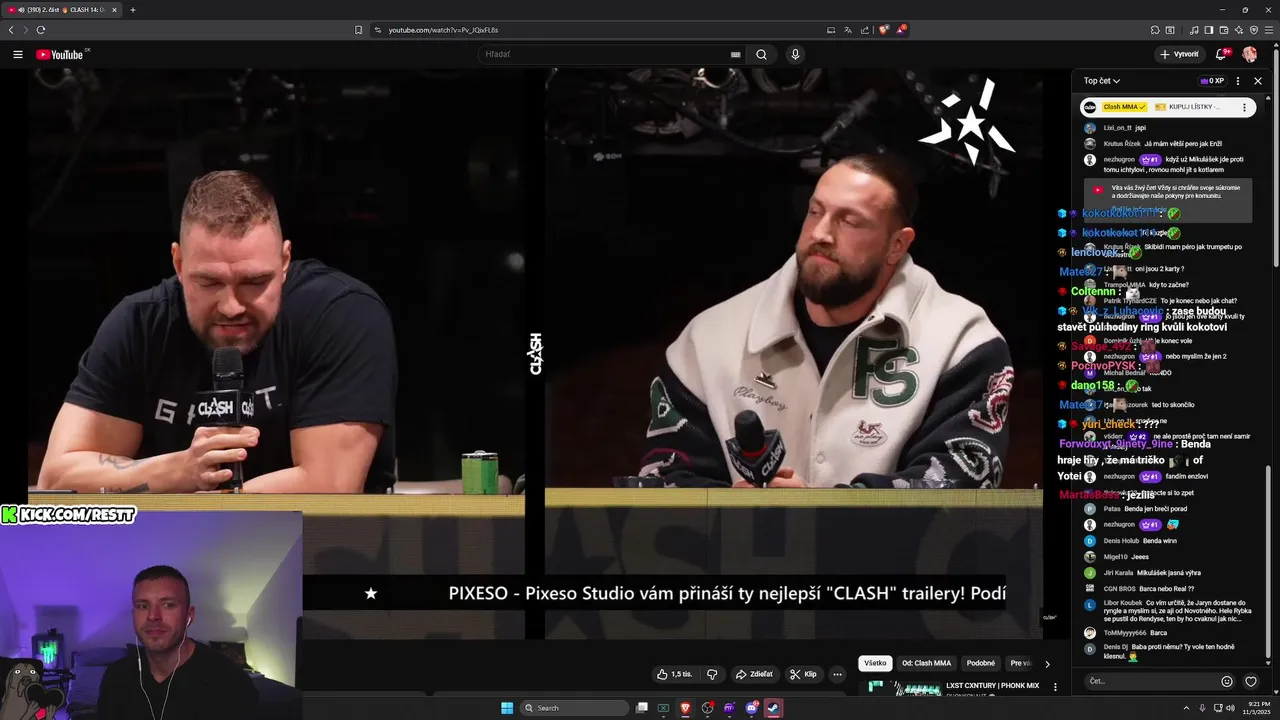Viewport: 1280px width, 720px height.
Task: Open pinned Clash MMA message options
Action: tap(1245, 107)
